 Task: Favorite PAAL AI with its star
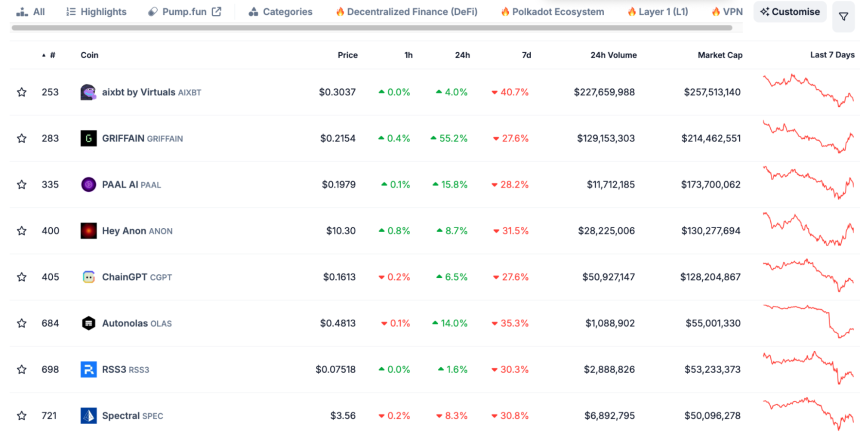click(x=21, y=185)
